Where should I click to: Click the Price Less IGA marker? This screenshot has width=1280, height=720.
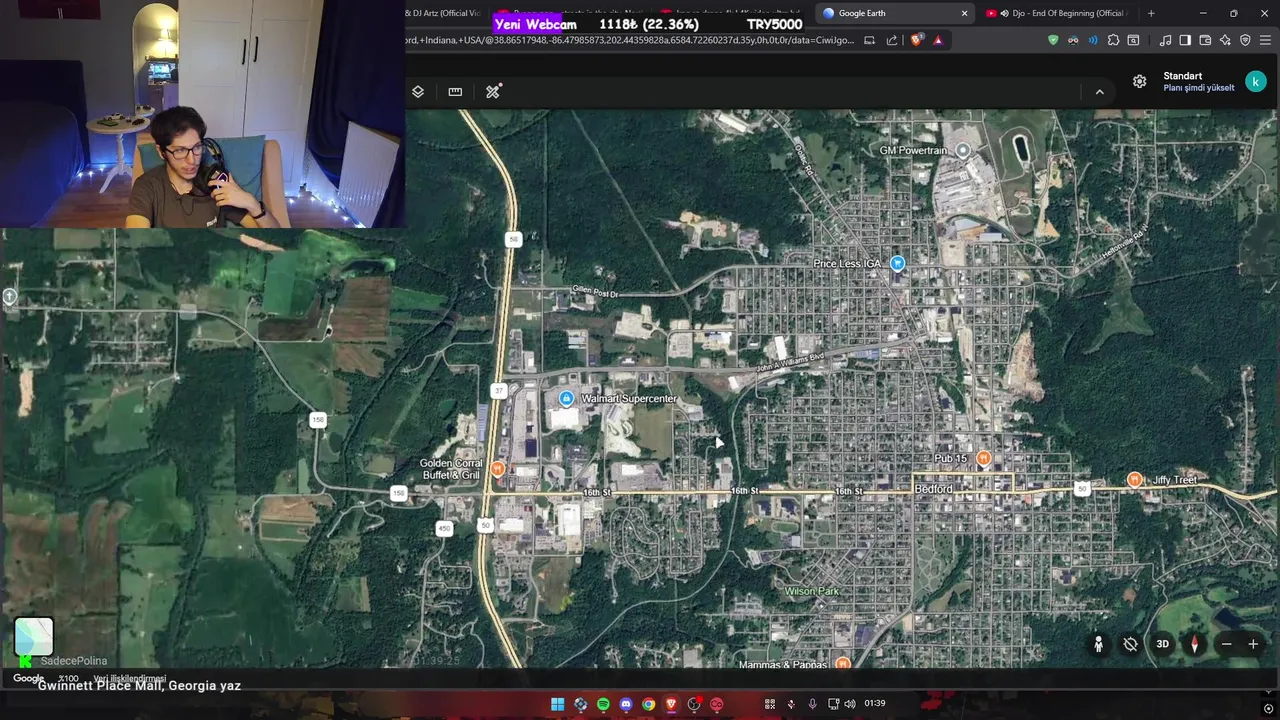click(897, 263)
